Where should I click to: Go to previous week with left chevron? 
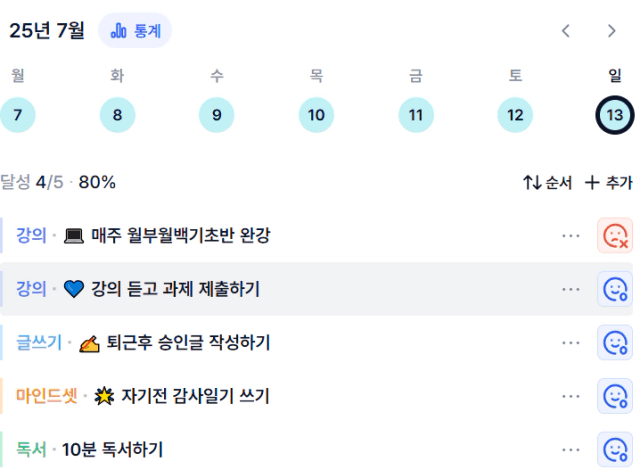(x=566, y=31)
